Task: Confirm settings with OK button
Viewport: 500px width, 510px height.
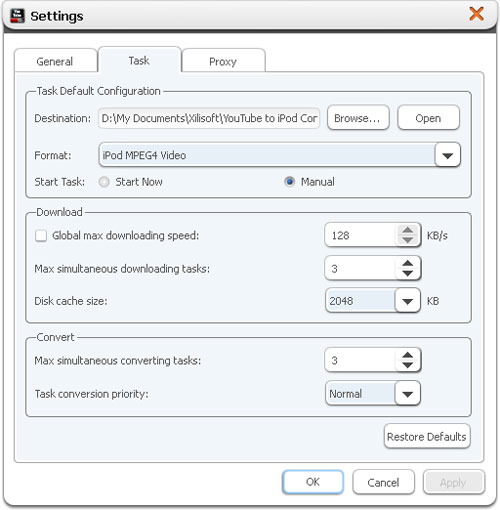Action: click(x=313, y=482)
